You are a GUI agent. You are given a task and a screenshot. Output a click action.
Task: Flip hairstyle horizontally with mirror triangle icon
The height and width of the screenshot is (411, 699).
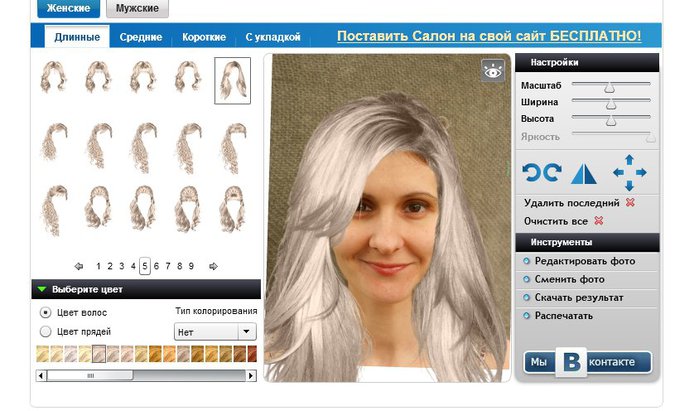point(584,173)
